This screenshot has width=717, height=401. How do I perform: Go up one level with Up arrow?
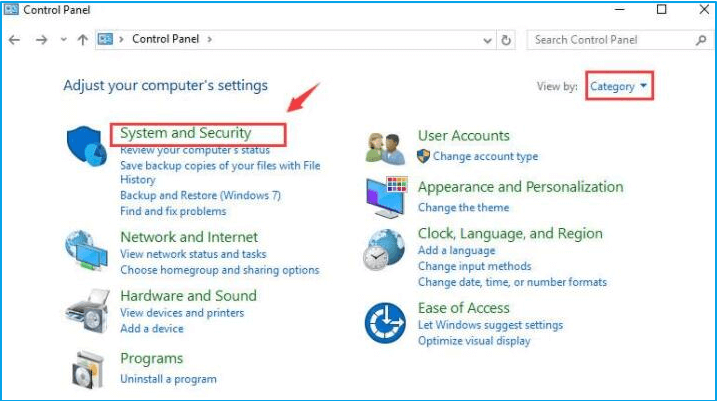pos(82,40)
